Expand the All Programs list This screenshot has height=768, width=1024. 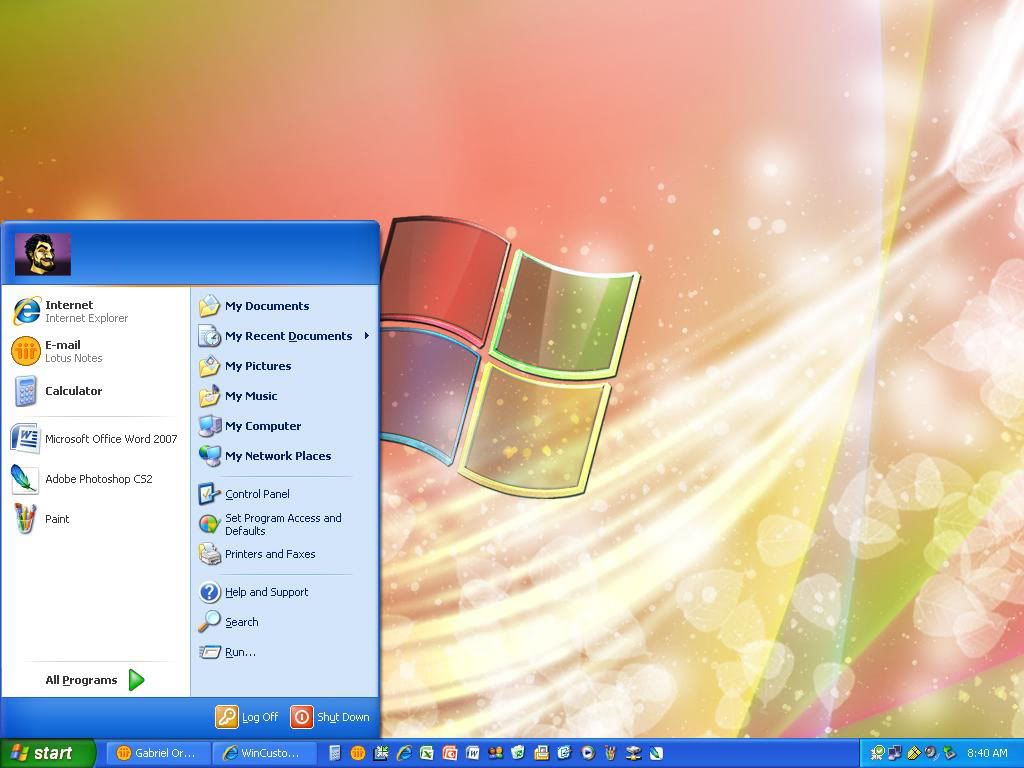[x=95, y=680]
